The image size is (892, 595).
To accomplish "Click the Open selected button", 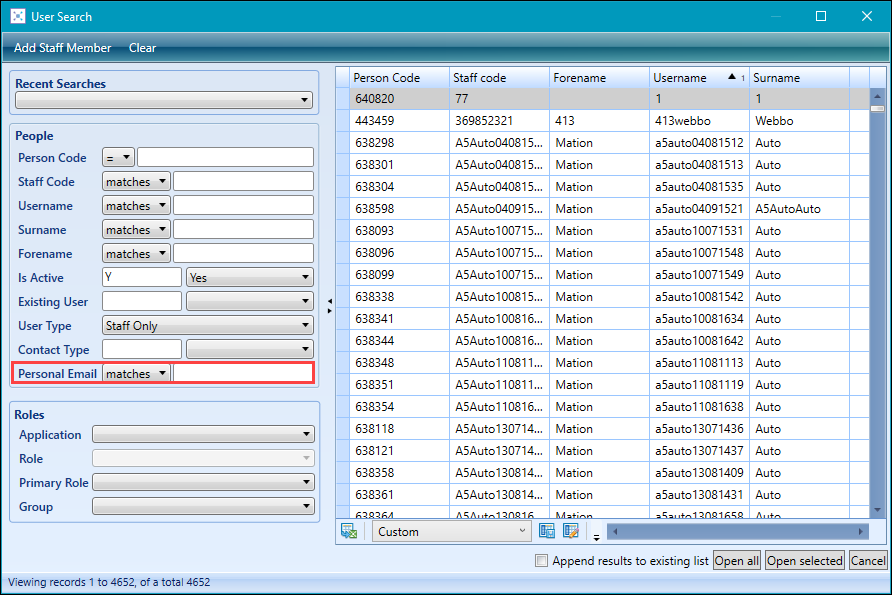I will click(x=804, y=561).
